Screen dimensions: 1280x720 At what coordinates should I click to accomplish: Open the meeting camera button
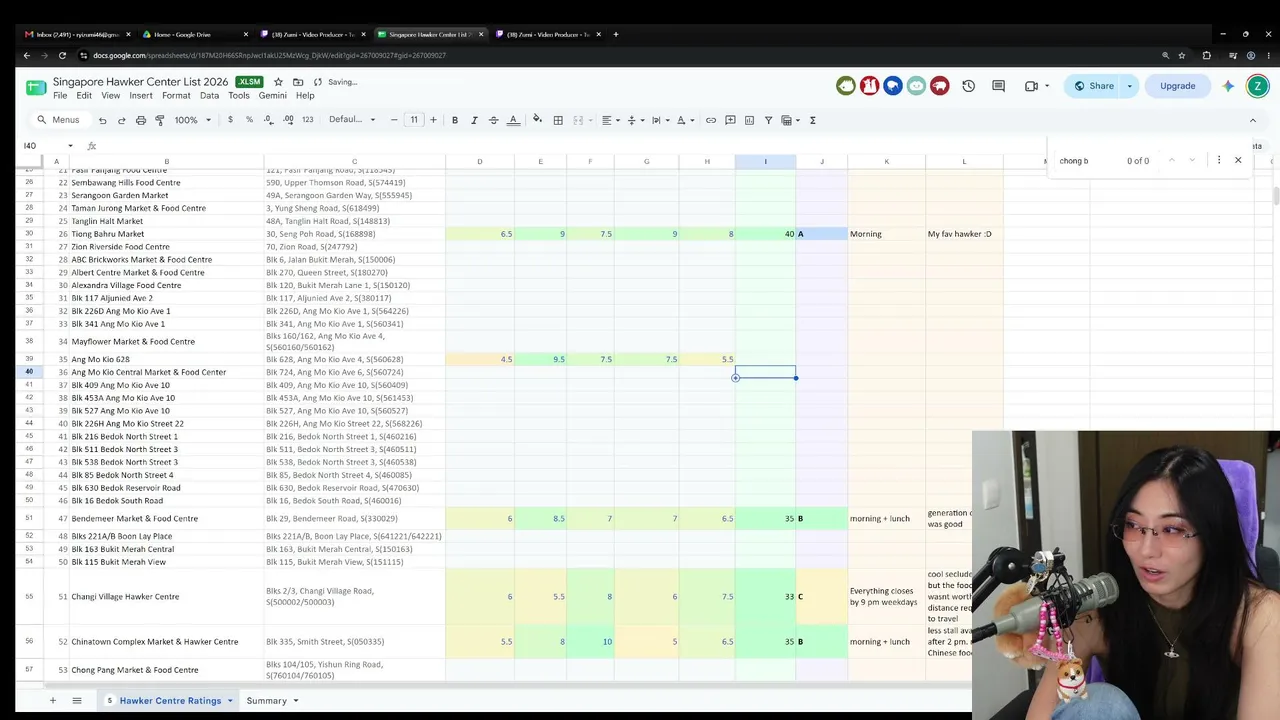tap(1031, 86)
